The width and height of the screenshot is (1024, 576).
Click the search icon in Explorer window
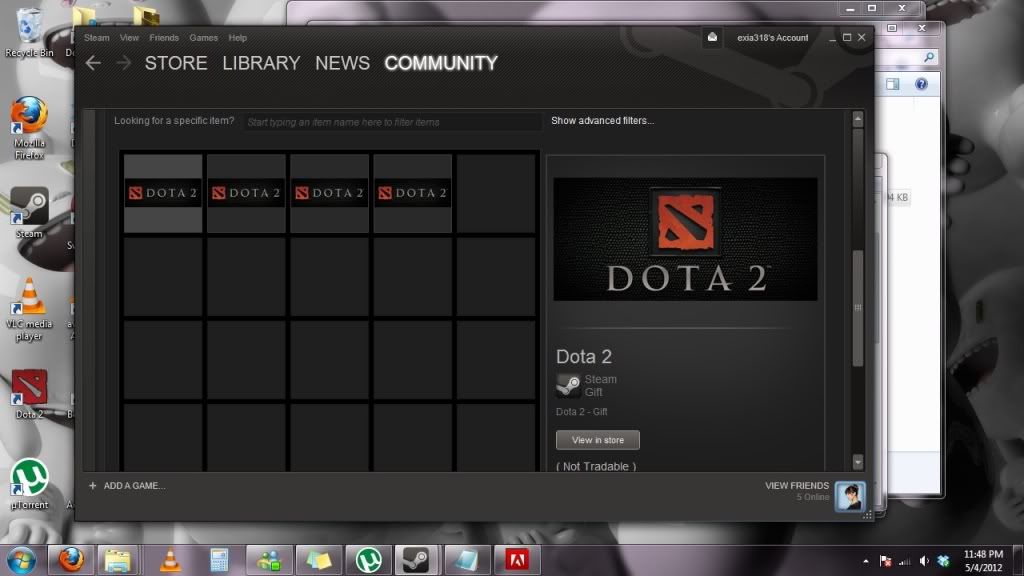(929, 57)
